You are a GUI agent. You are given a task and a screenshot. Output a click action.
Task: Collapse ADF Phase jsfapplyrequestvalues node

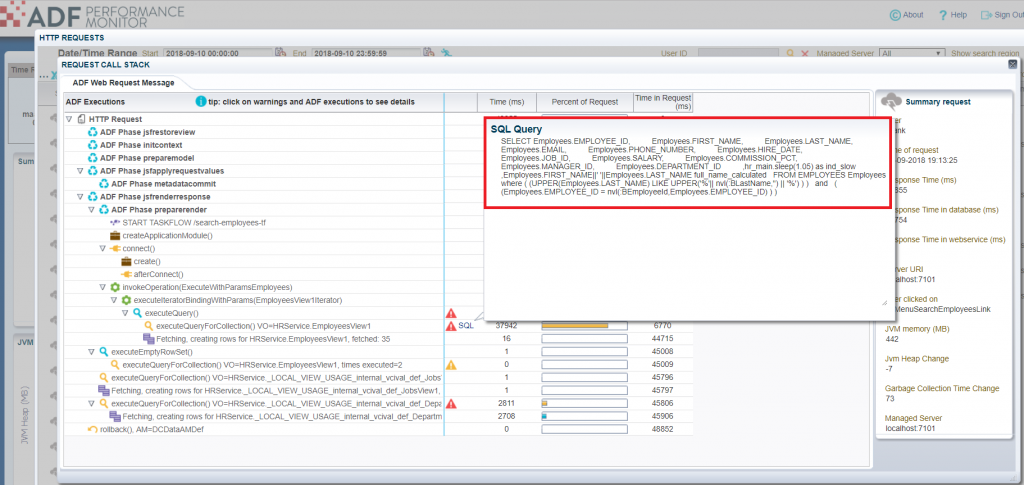(x=81, y=171)
